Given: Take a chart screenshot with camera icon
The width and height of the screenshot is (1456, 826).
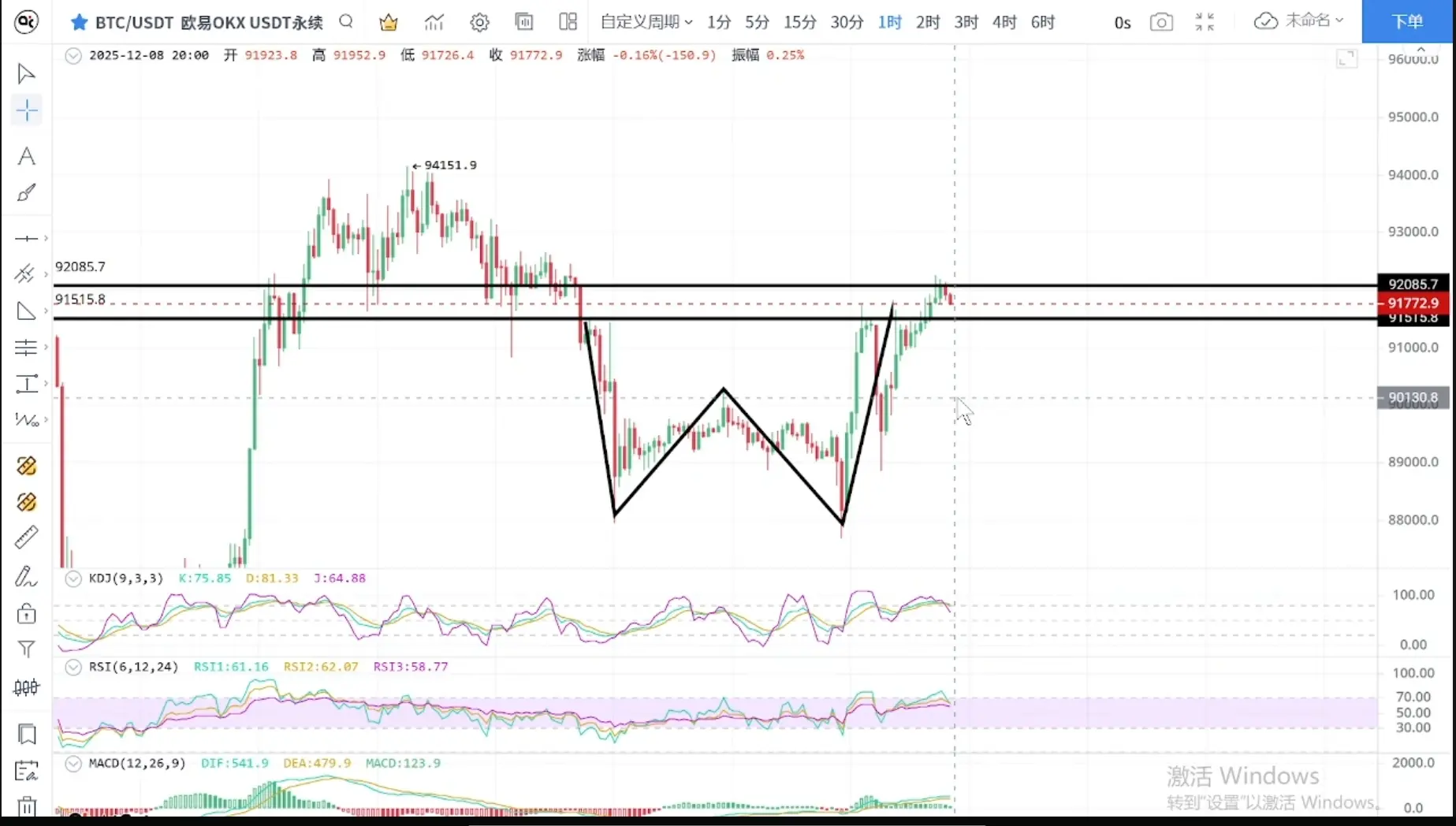Looking at the screenshot, I should [x=1161, y=22].
